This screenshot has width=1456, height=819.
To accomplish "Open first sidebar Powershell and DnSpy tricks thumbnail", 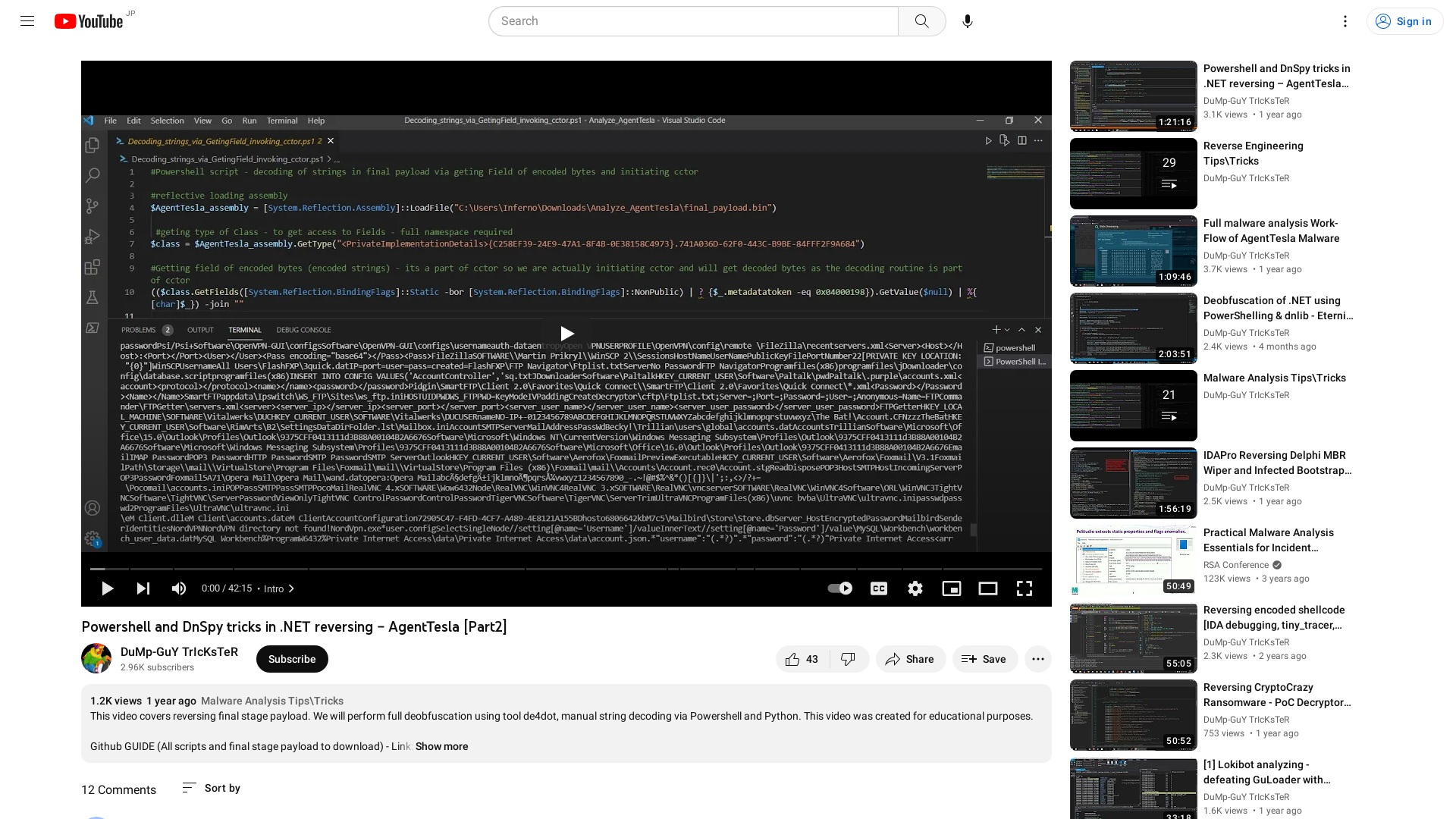I will pyautogui.click(x=1133, y=96).
